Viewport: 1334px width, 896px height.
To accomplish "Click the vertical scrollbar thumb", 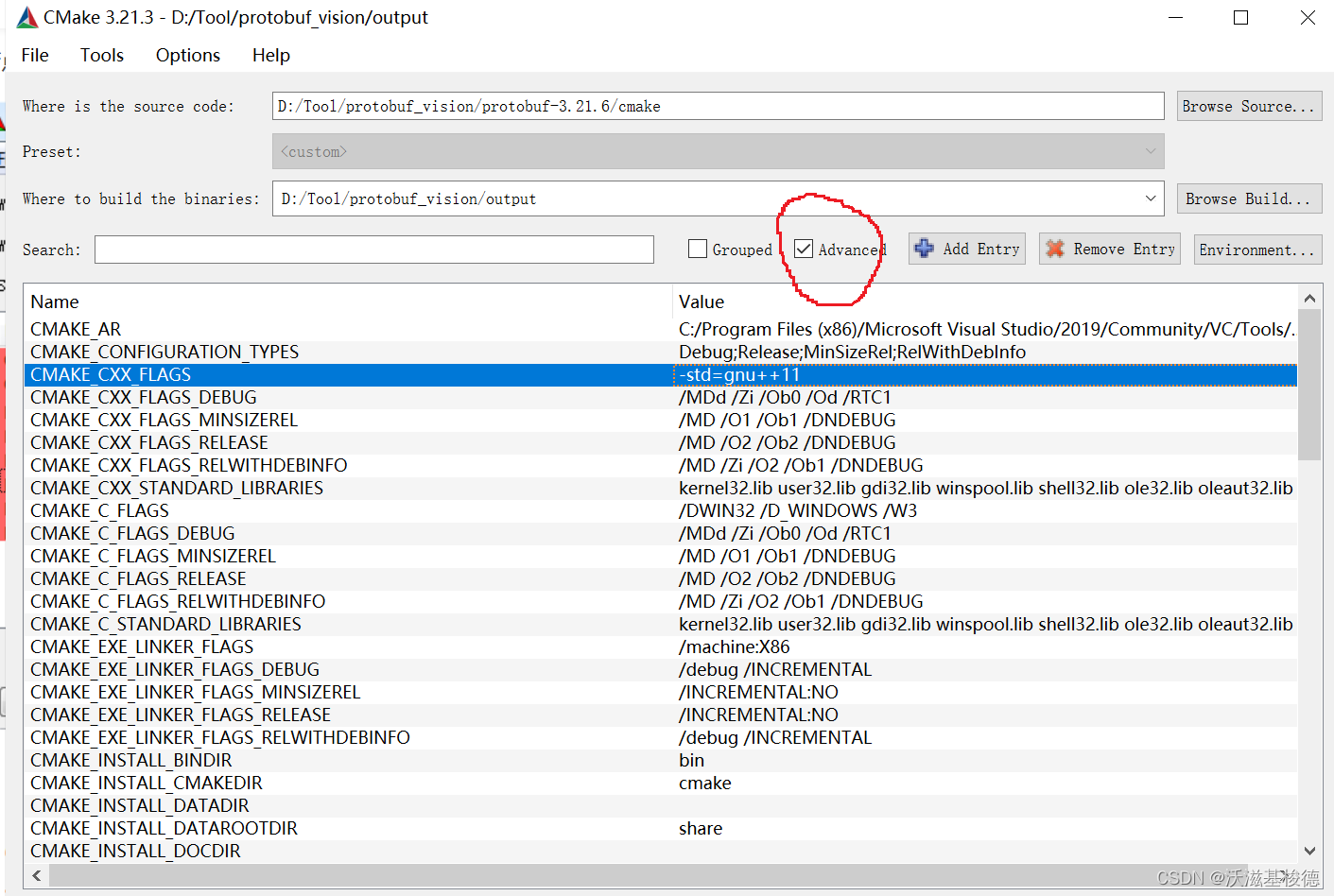I will tap(1309, 385).
